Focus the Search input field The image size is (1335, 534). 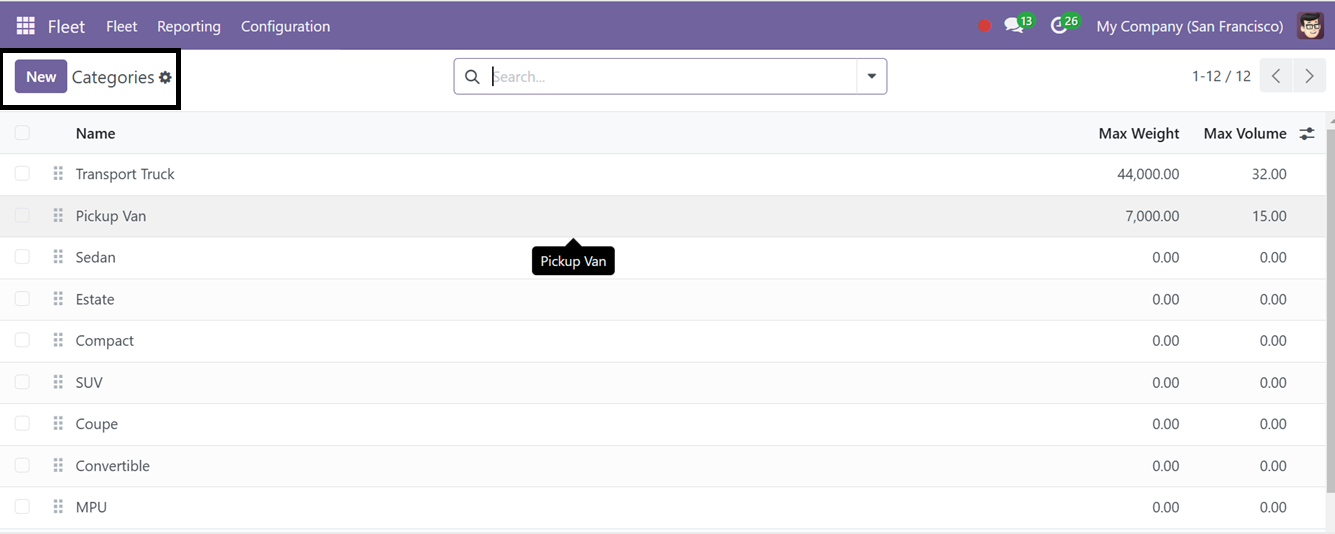672,77
